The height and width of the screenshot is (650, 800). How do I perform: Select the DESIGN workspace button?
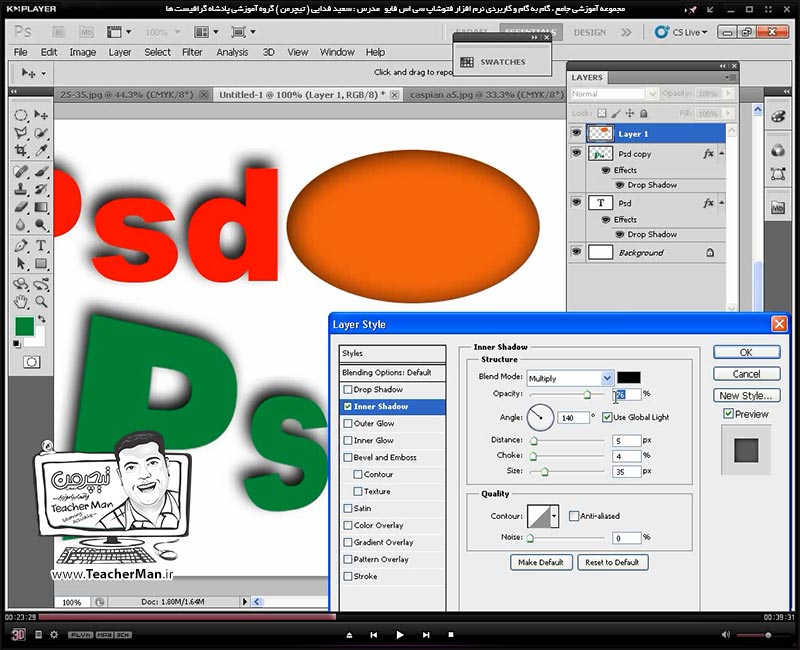[590, 32]
